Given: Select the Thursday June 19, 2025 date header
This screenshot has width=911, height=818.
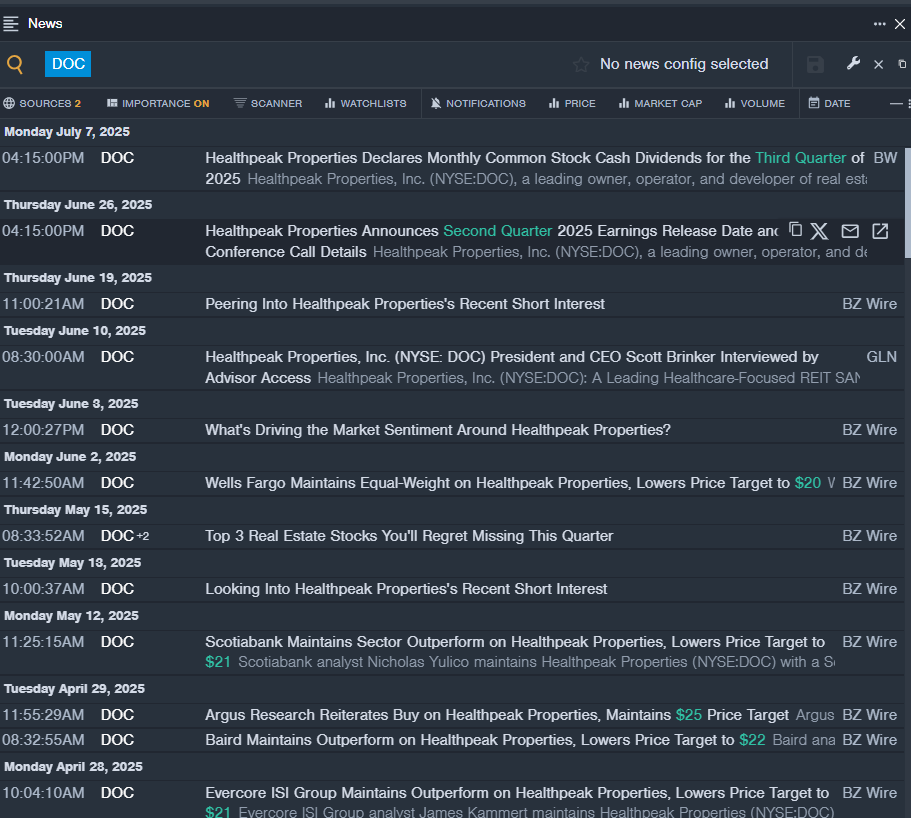Looking at the screenshot, I should point(78,278).
